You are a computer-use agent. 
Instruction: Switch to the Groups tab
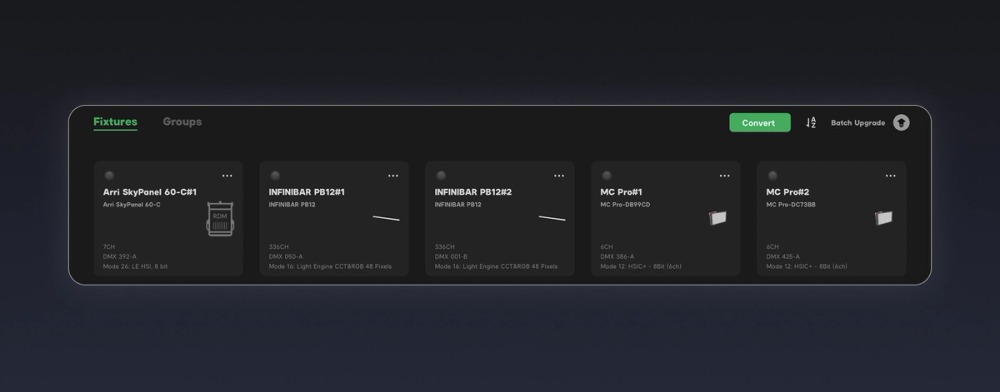pos(182,122)
